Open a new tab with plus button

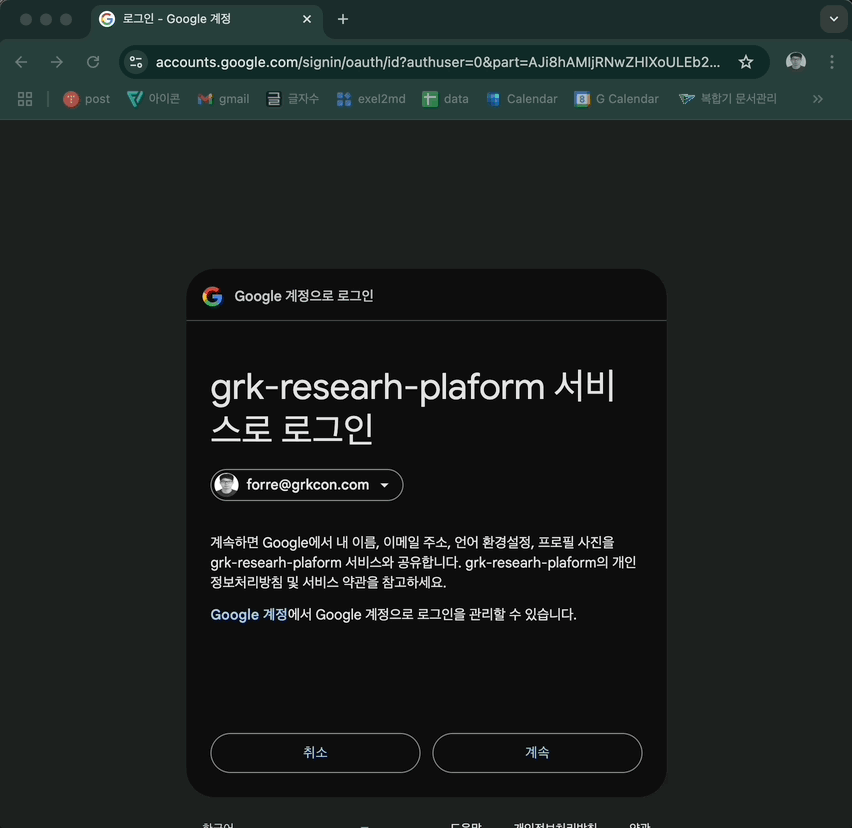[x=342, y=19]
